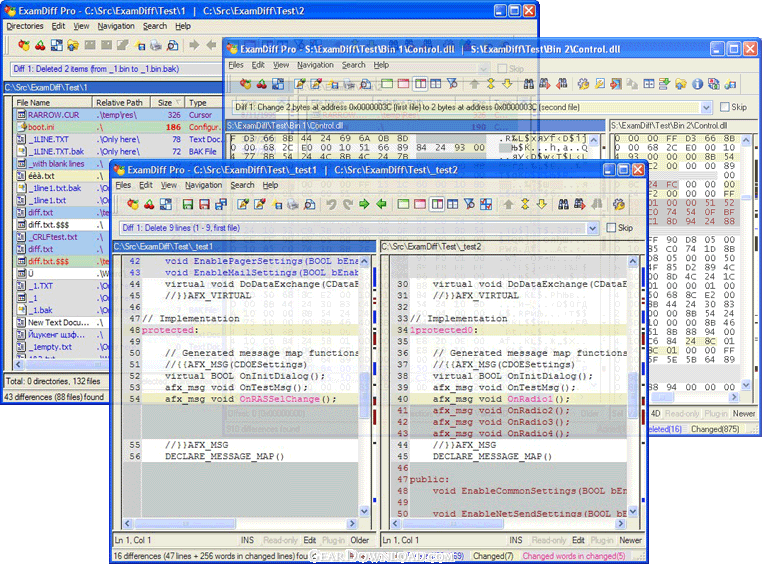Screen dimensions: 762x564
Task: Click the funnel filter icon in the Control.dll window
Action: [452, 84]
